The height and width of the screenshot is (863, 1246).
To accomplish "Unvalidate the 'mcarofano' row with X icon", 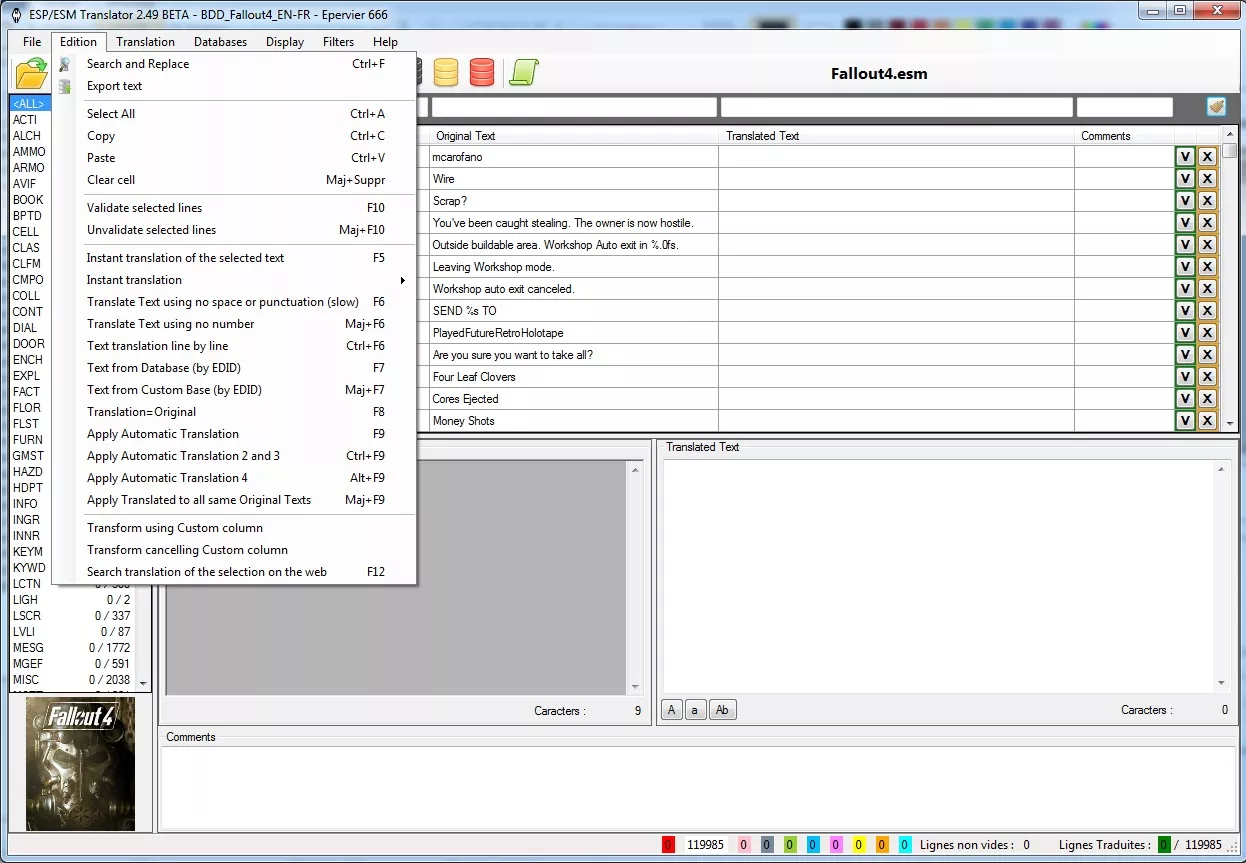I will coord(1207,157).
